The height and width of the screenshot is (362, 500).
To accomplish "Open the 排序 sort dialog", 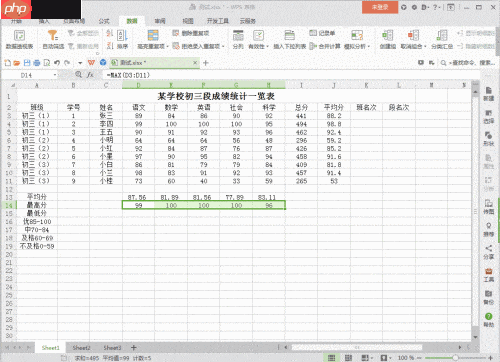I will click(x=122, y=39).
